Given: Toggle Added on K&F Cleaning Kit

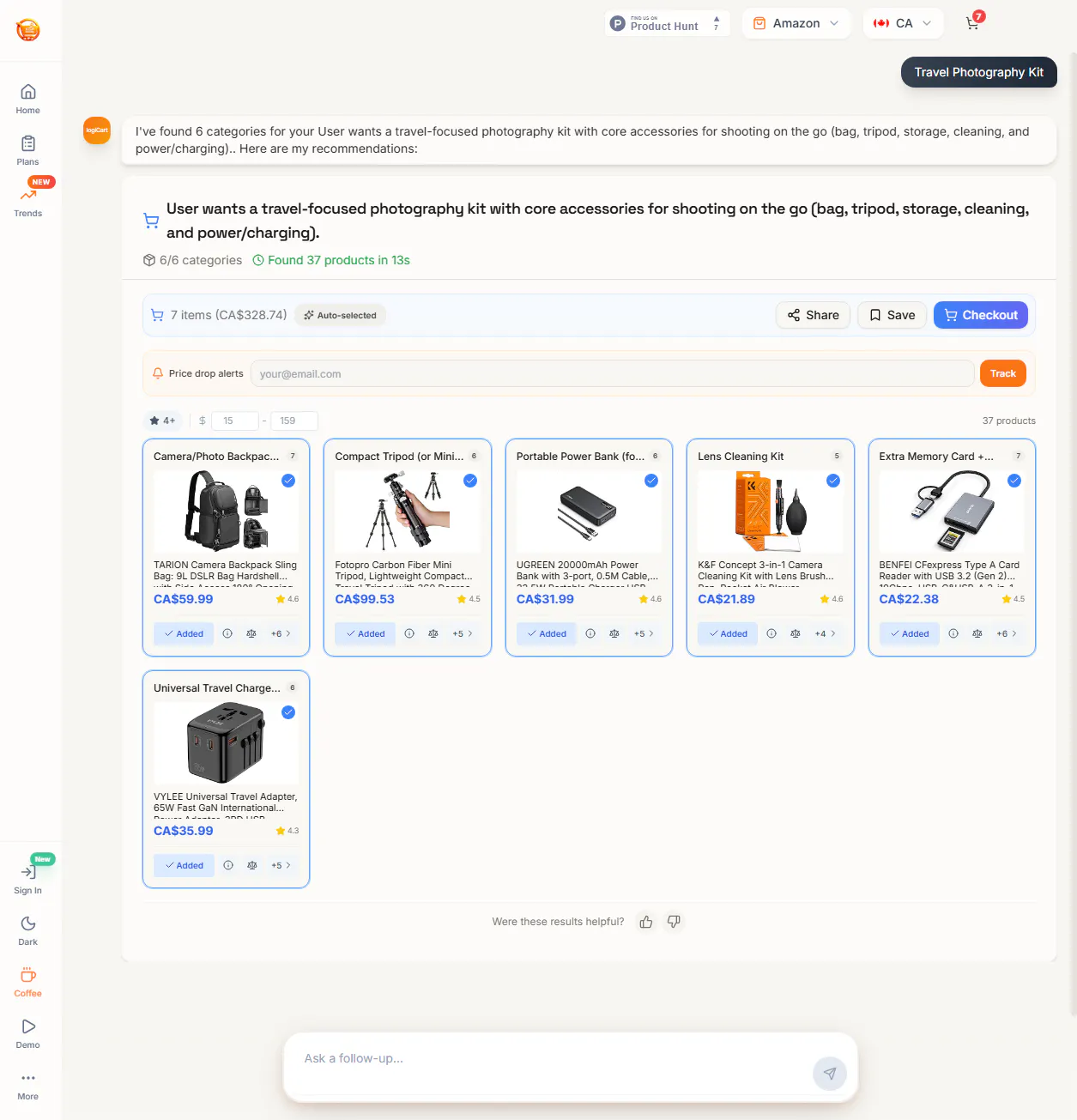Looking at the screenshot, I should pyautogui.click(x=728, y=633).
